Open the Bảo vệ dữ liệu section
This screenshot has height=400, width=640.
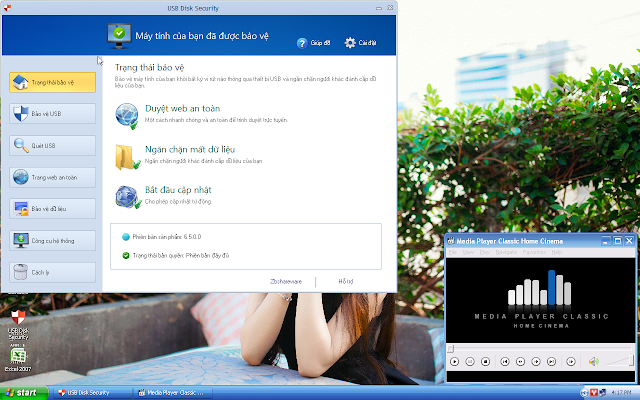click(x=53, y=209)
